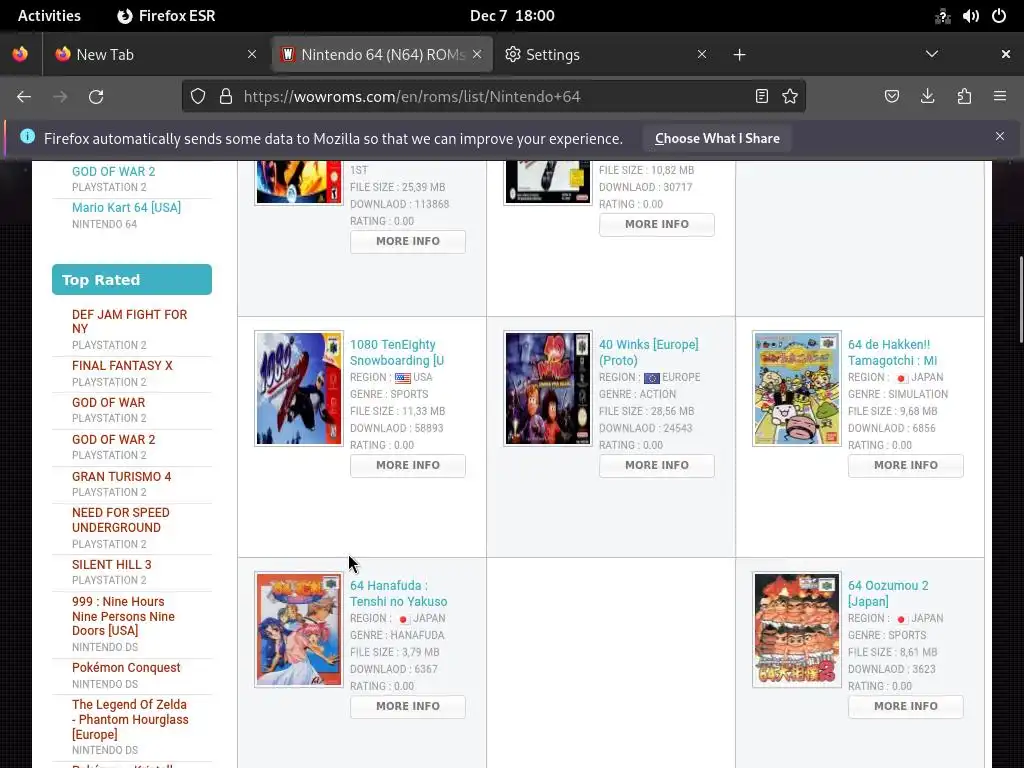Viewport: 1024px width, 768px height.
Task: Show site security padlock info
Action: click(226, 97)
